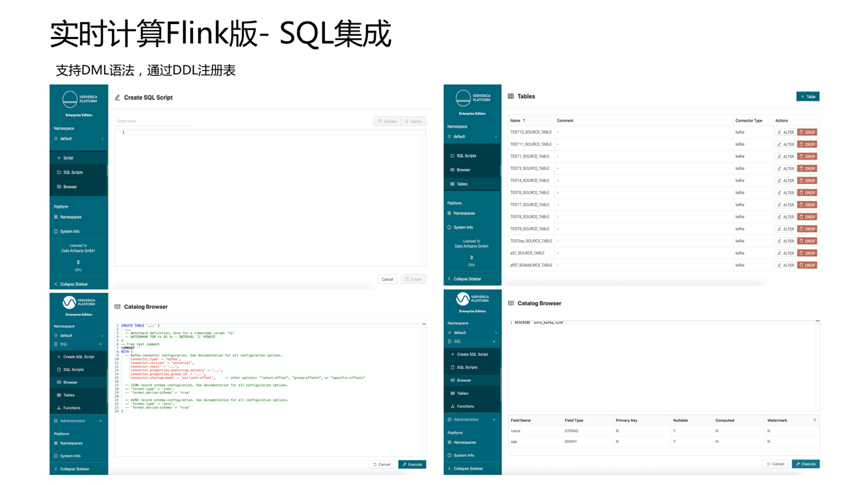Cancel the CREATE TABLE script editor
The width and height of the screenshot is (864, 485).
pyautogui.click(x=381, y=465)
